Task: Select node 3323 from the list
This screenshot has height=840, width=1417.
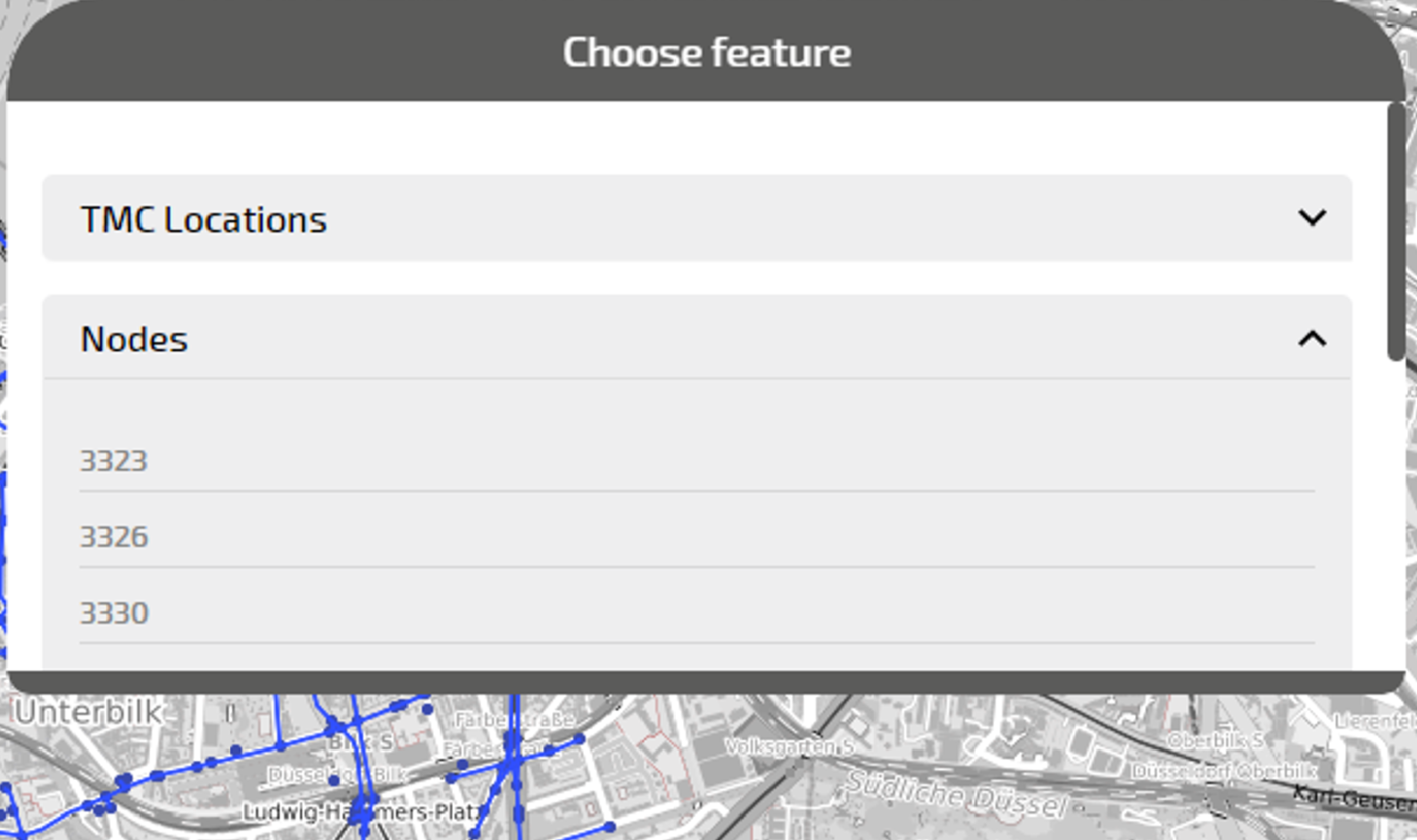Action: coord(114,461)
